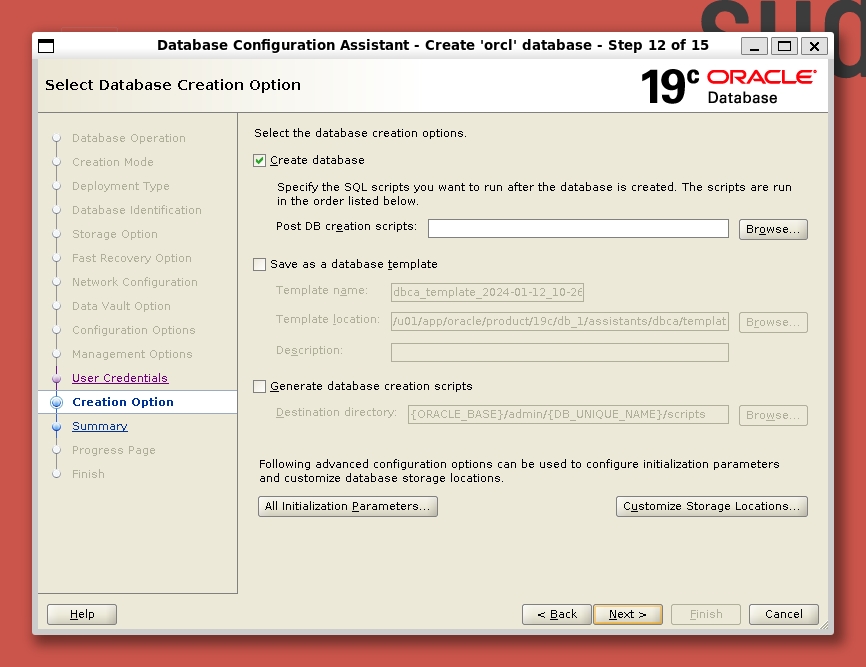Image resolution: width=866 pixels, height=667 pixels.
Task: Click the Oracle 19c Database logo
Action: coord(728,86)
